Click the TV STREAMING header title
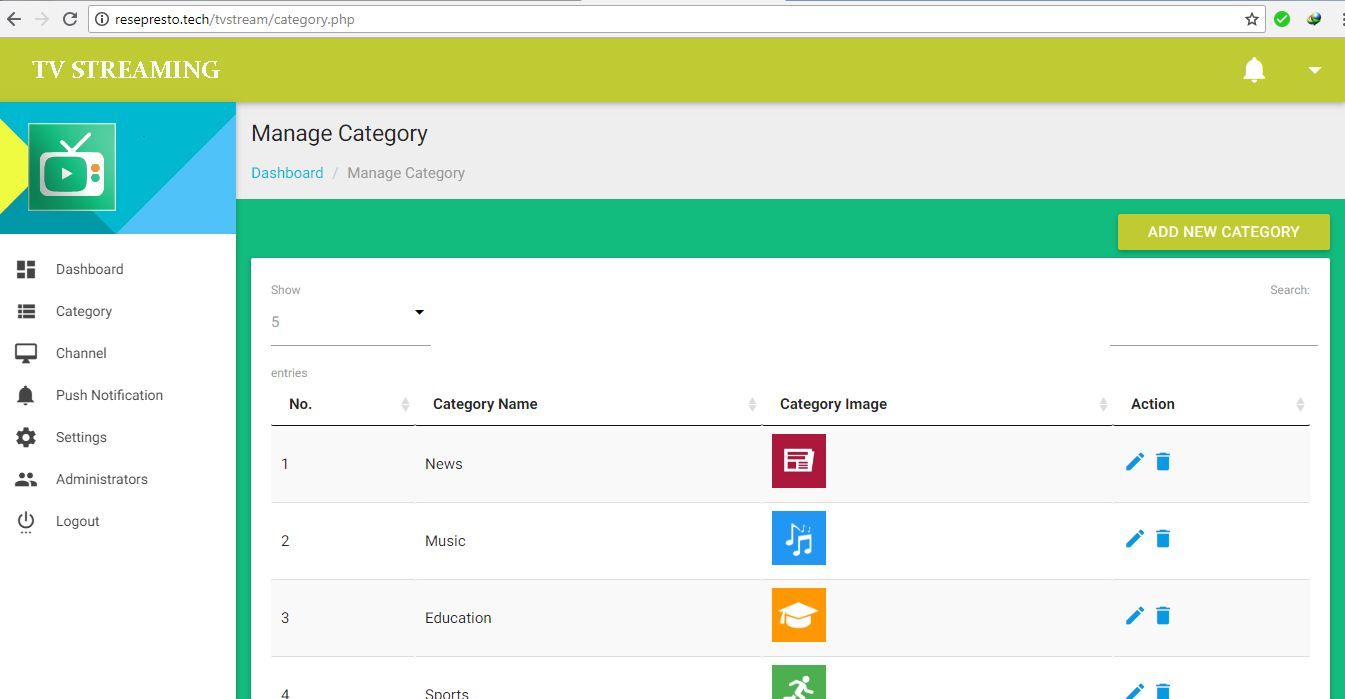This screenshot has height=699, width=1345. coord(126,70)
